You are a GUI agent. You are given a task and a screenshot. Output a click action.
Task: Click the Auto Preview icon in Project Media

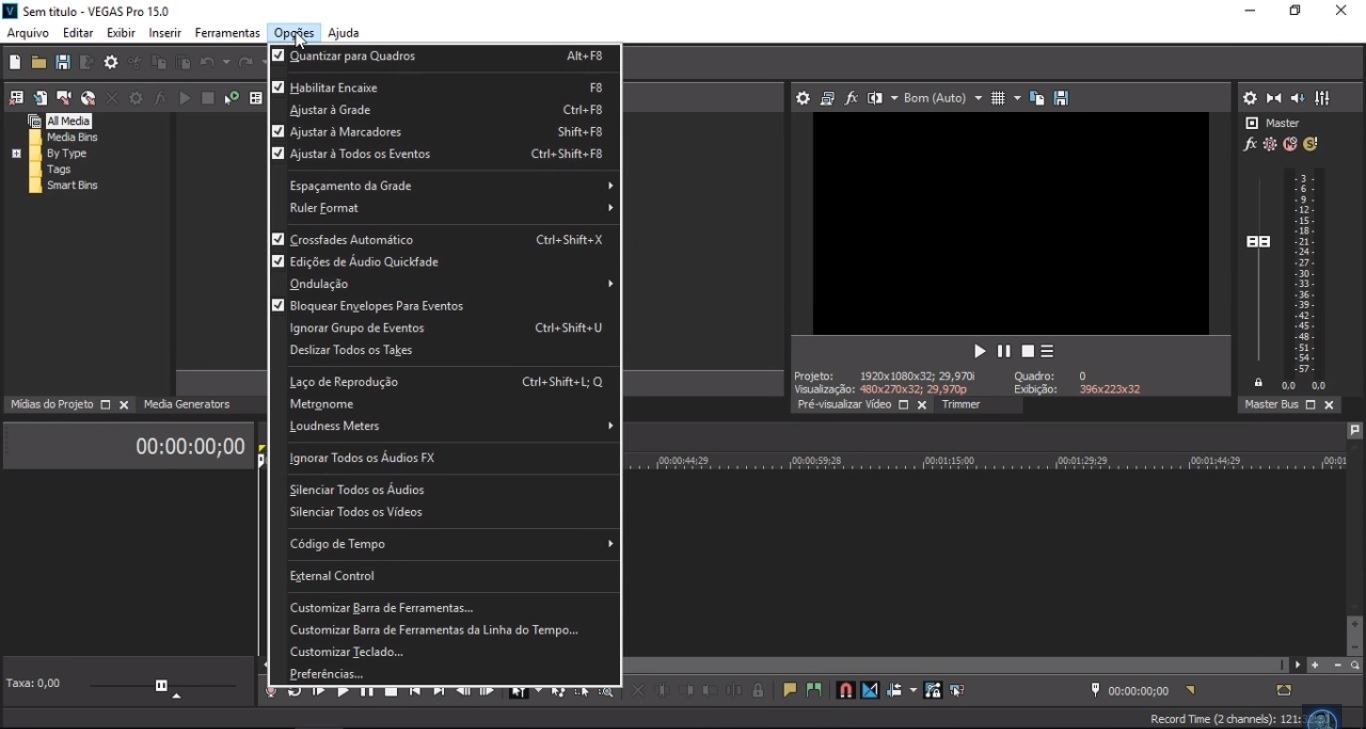(232, 98)
